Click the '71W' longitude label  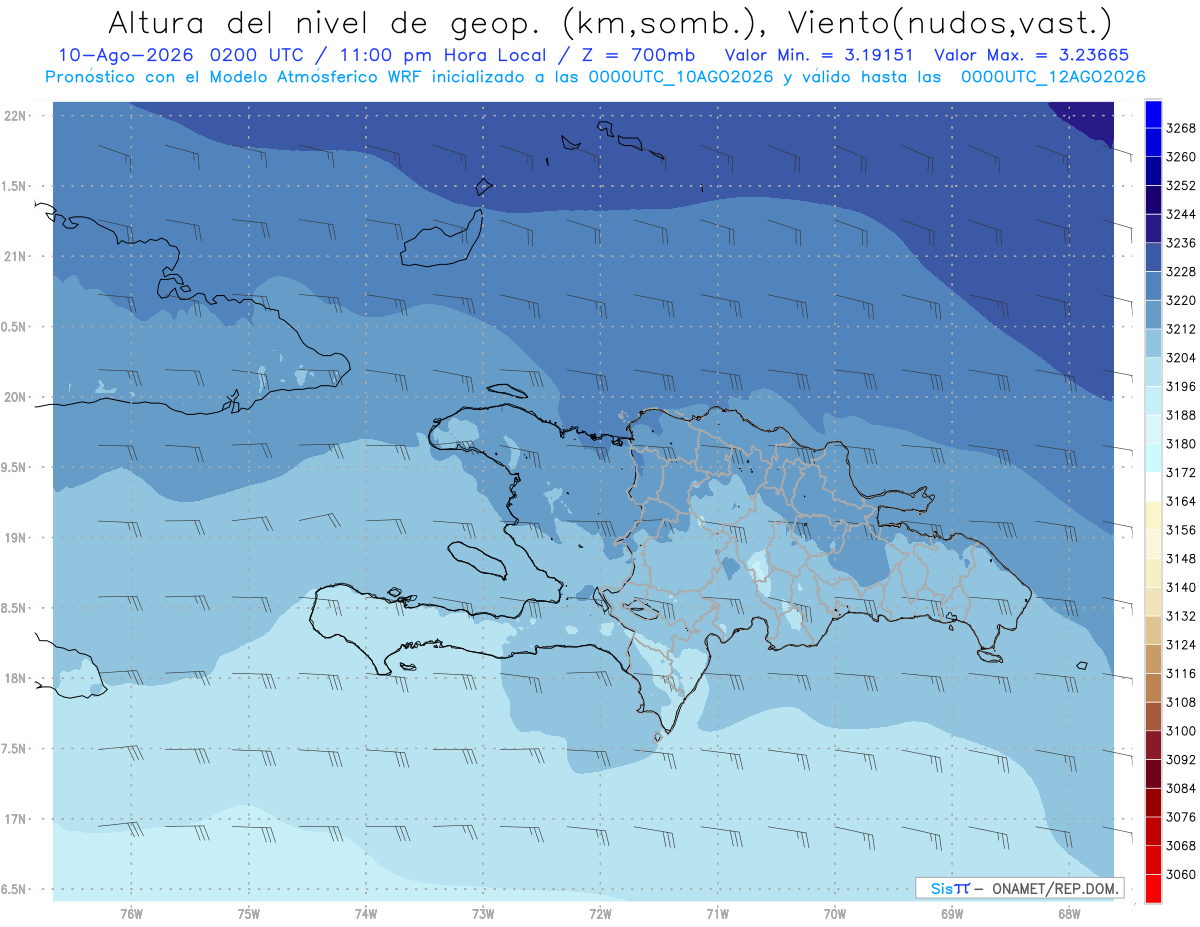[717, 914]
